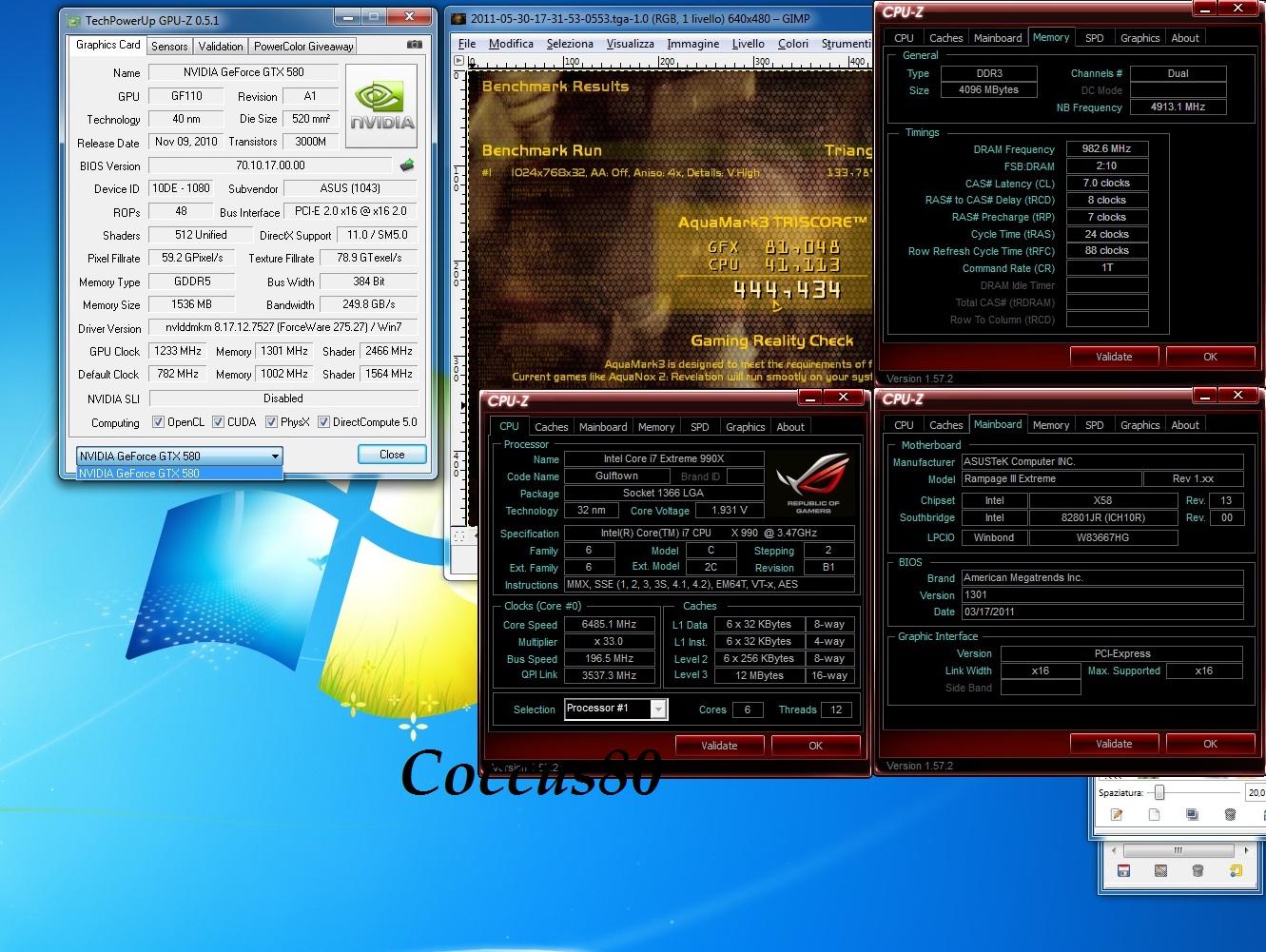The height and width of the screenshot is (952, 1266).
Task: Click the yellow reset to defaults icon
Action: click(x=1236, y=870)
